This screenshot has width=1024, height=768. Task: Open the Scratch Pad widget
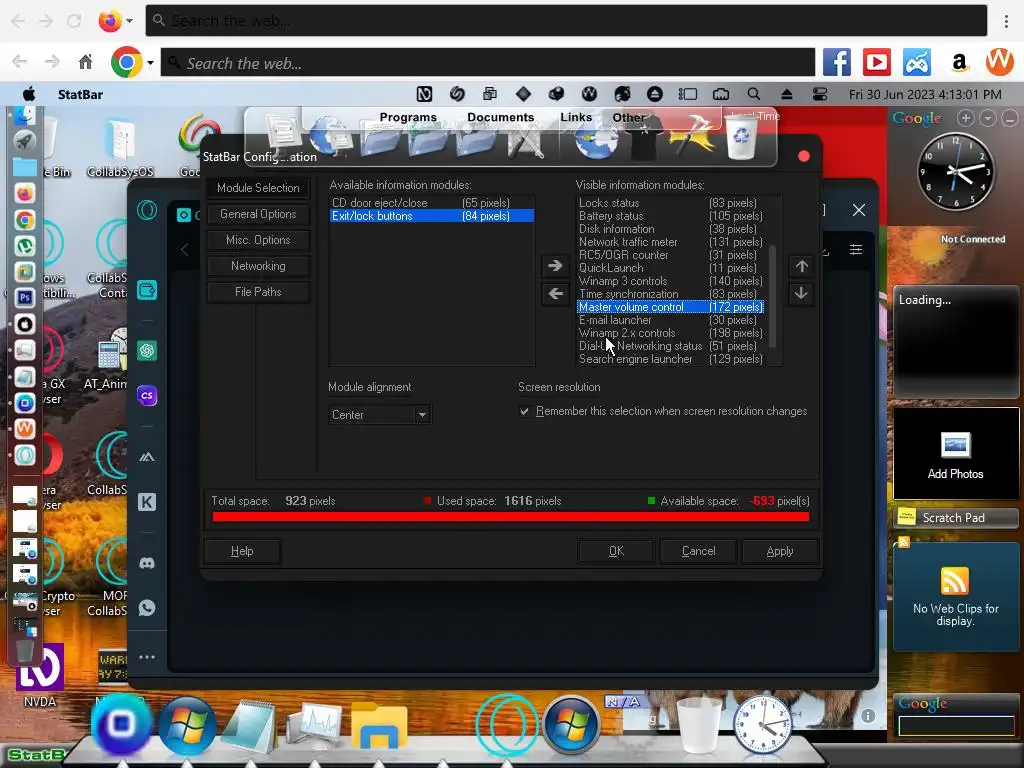pyautogui.click(x=955, y=517)
